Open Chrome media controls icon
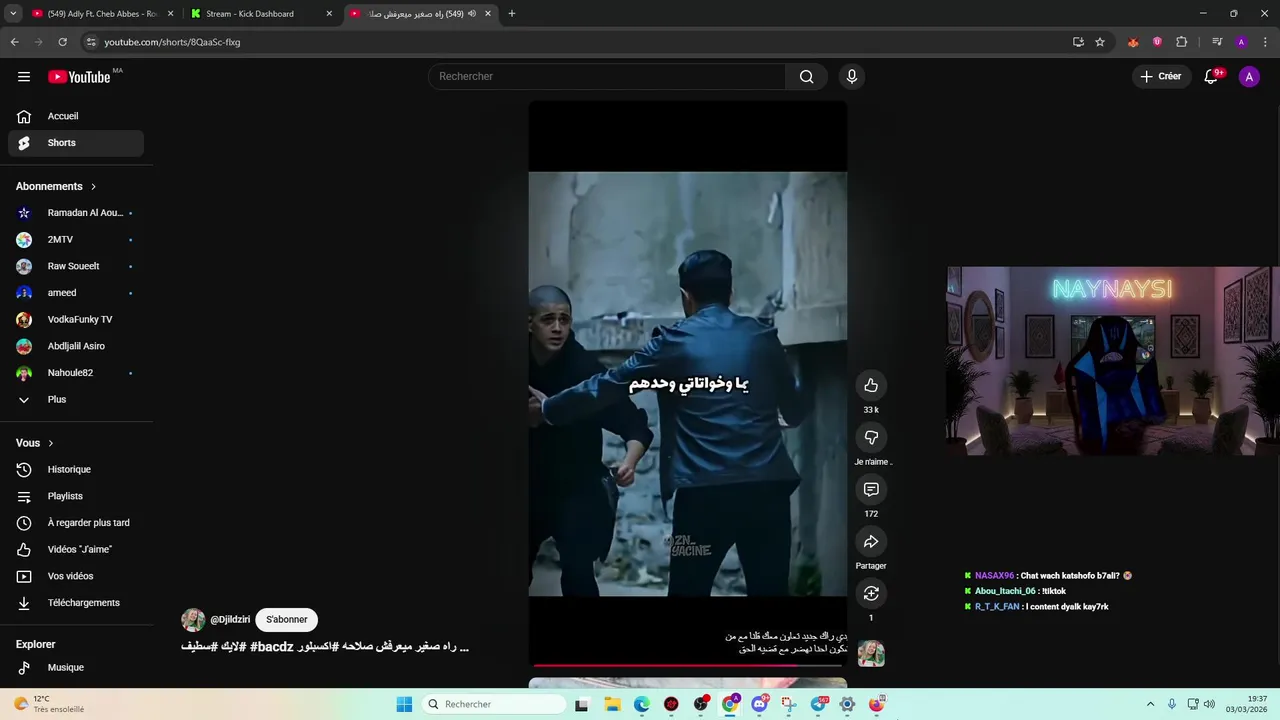The image size is (1280, 720). [x=1217, y=42]
